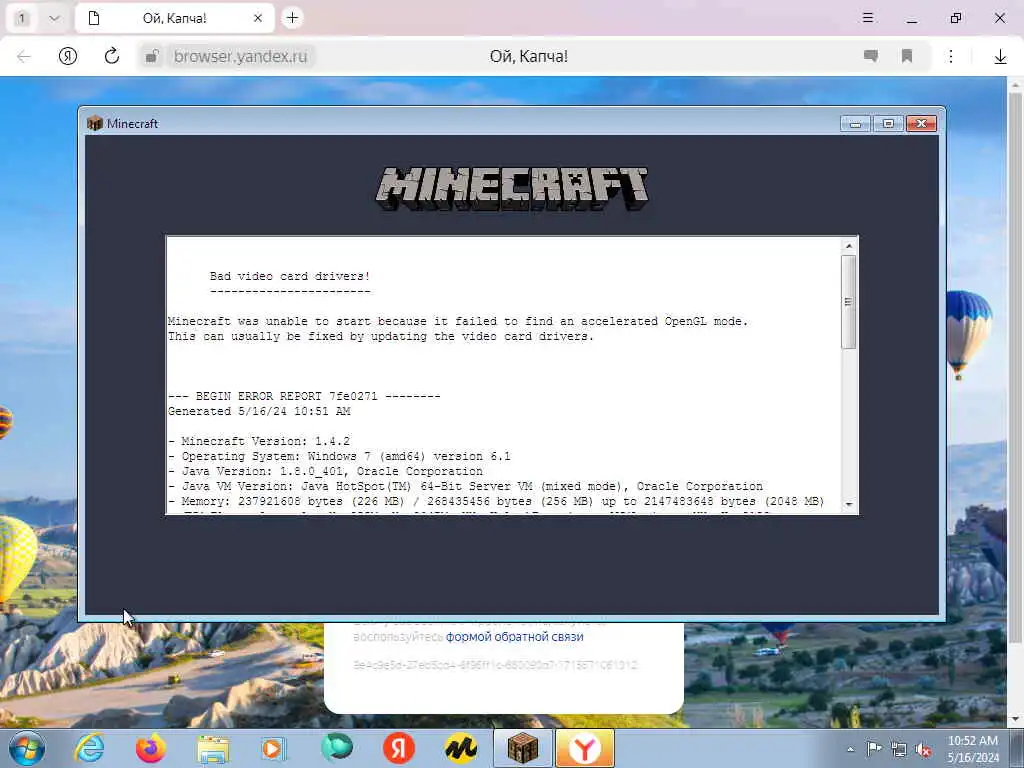Image resolution: width=1024 pixels, height=768 pixels.
Task: Close the Minecraft error window
Action: [x=921, y=123]
